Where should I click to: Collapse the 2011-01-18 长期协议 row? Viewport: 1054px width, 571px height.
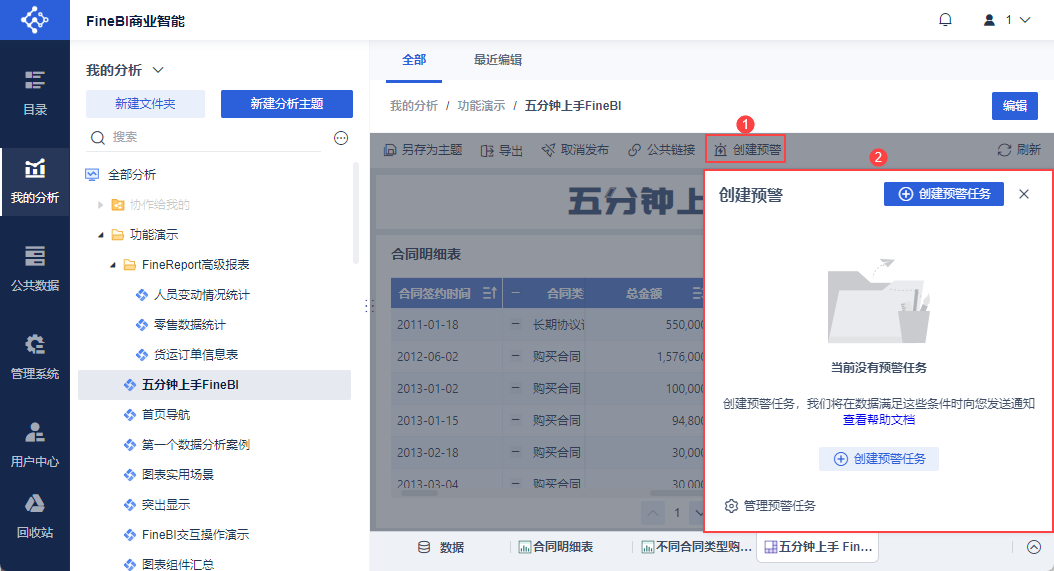click(516, 324)
